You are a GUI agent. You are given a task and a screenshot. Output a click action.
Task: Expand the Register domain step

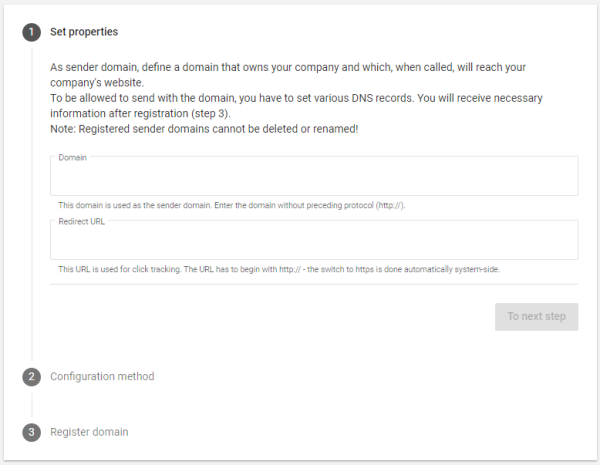[x=89, y=432]
